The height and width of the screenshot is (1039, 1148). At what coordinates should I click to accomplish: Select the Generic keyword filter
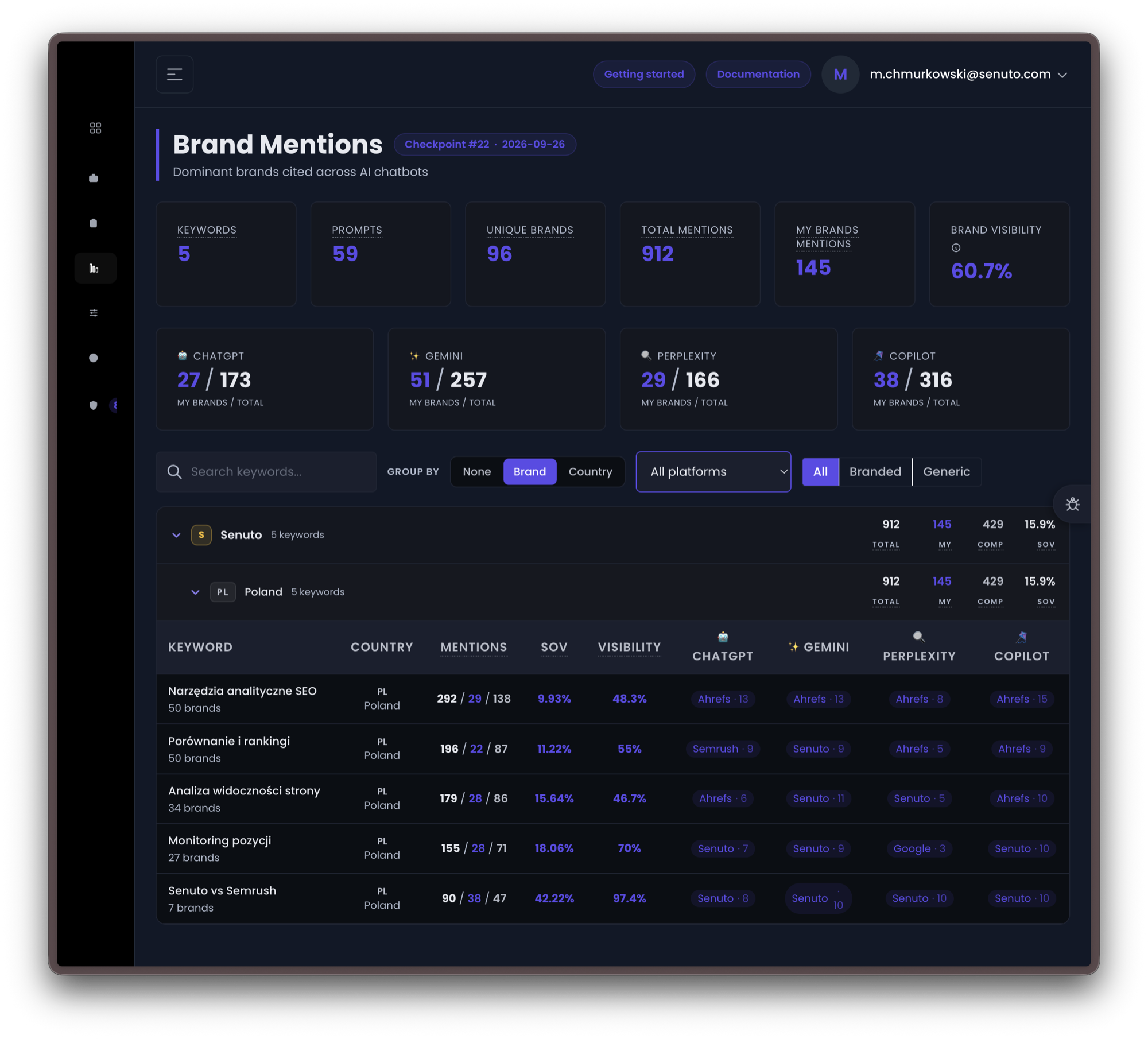946,471
